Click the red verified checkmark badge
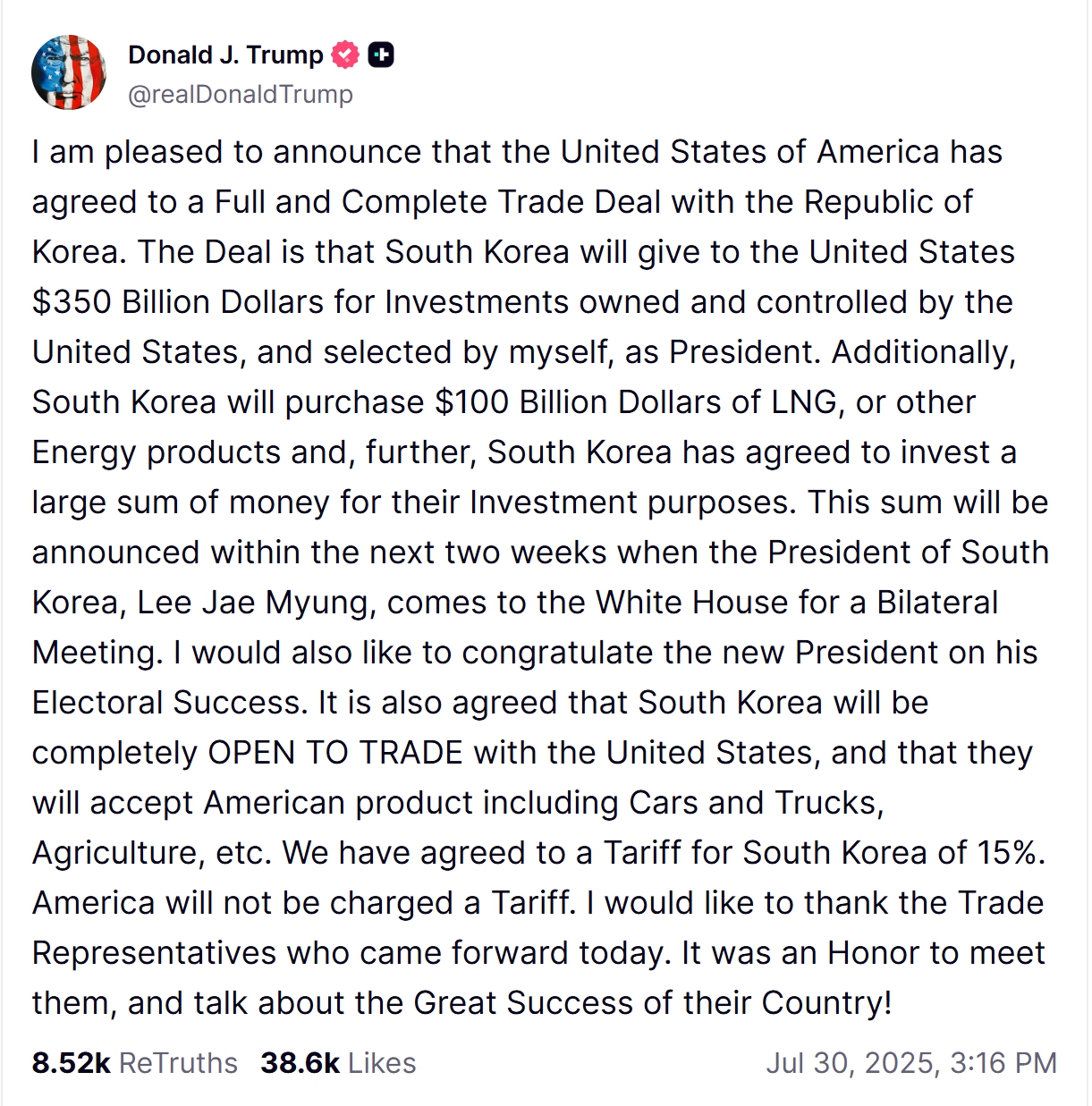This screenshot has height=1106, width=1092. pos(345,55)
